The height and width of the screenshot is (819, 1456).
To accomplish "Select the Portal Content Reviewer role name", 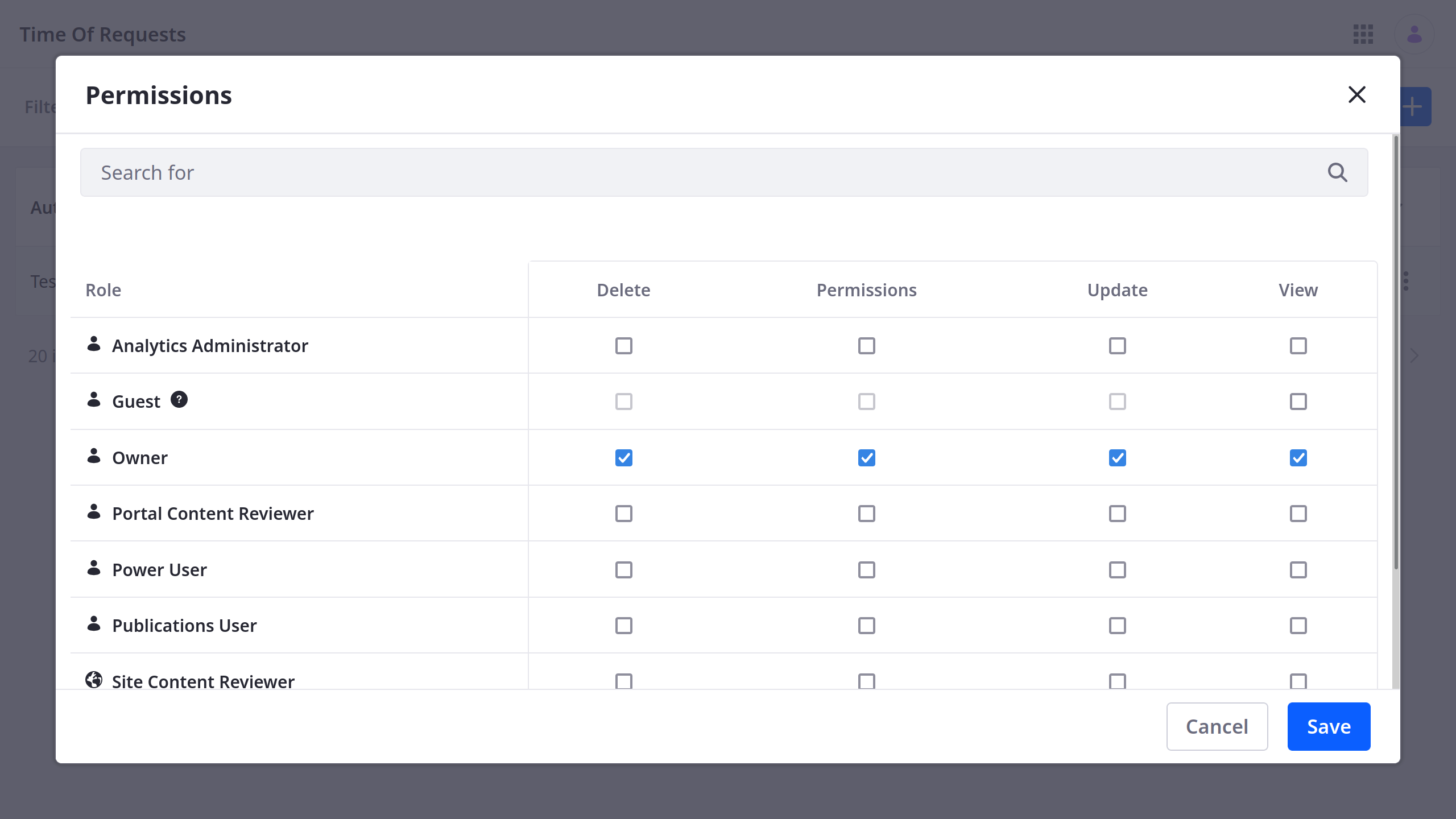I will click(x=213, y=514).
